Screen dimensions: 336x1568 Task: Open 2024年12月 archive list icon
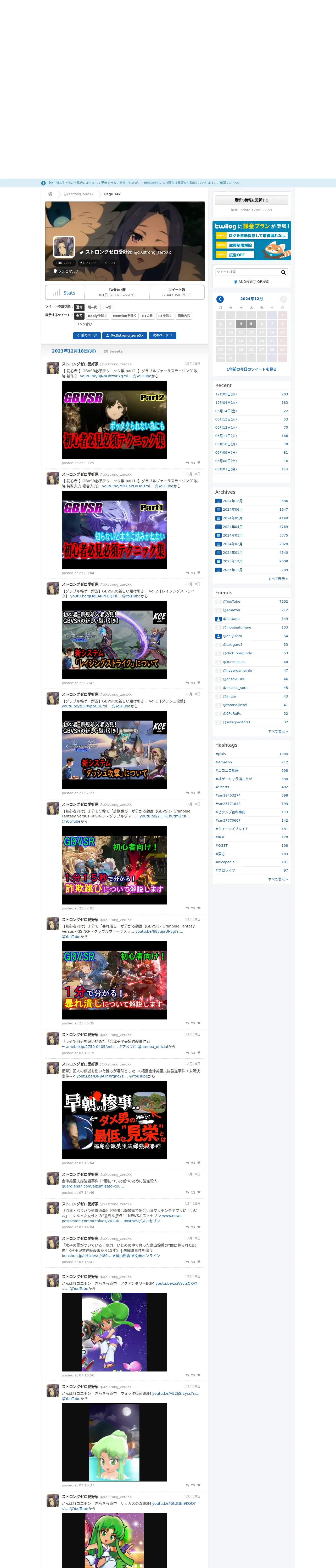218,501
